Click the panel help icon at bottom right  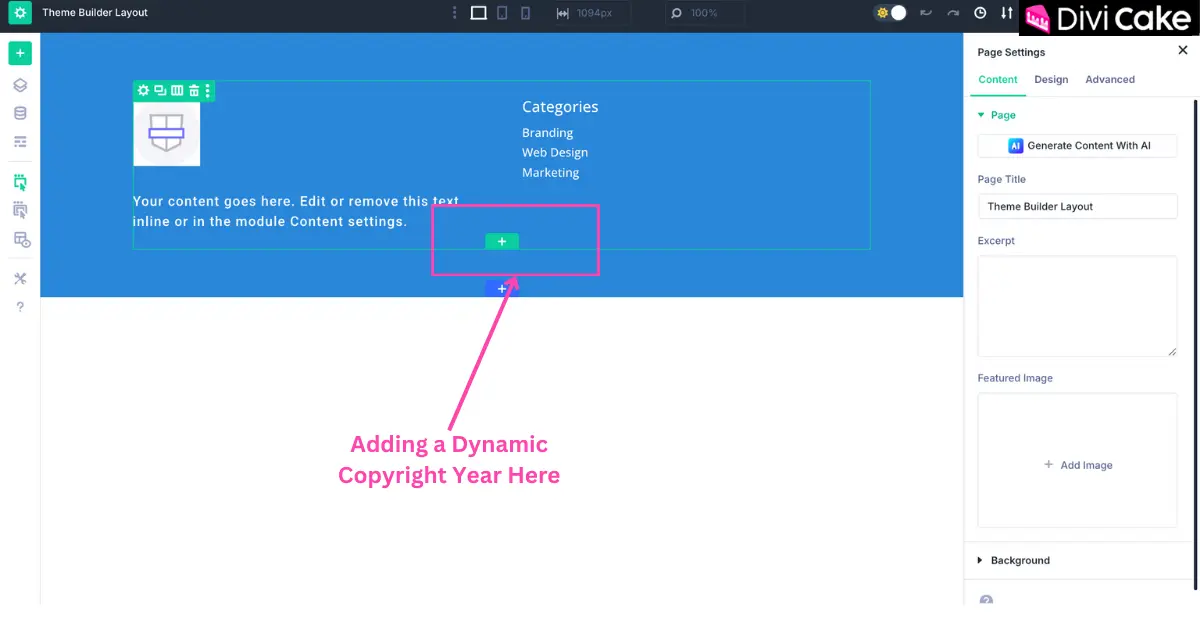tap(986, 601)
